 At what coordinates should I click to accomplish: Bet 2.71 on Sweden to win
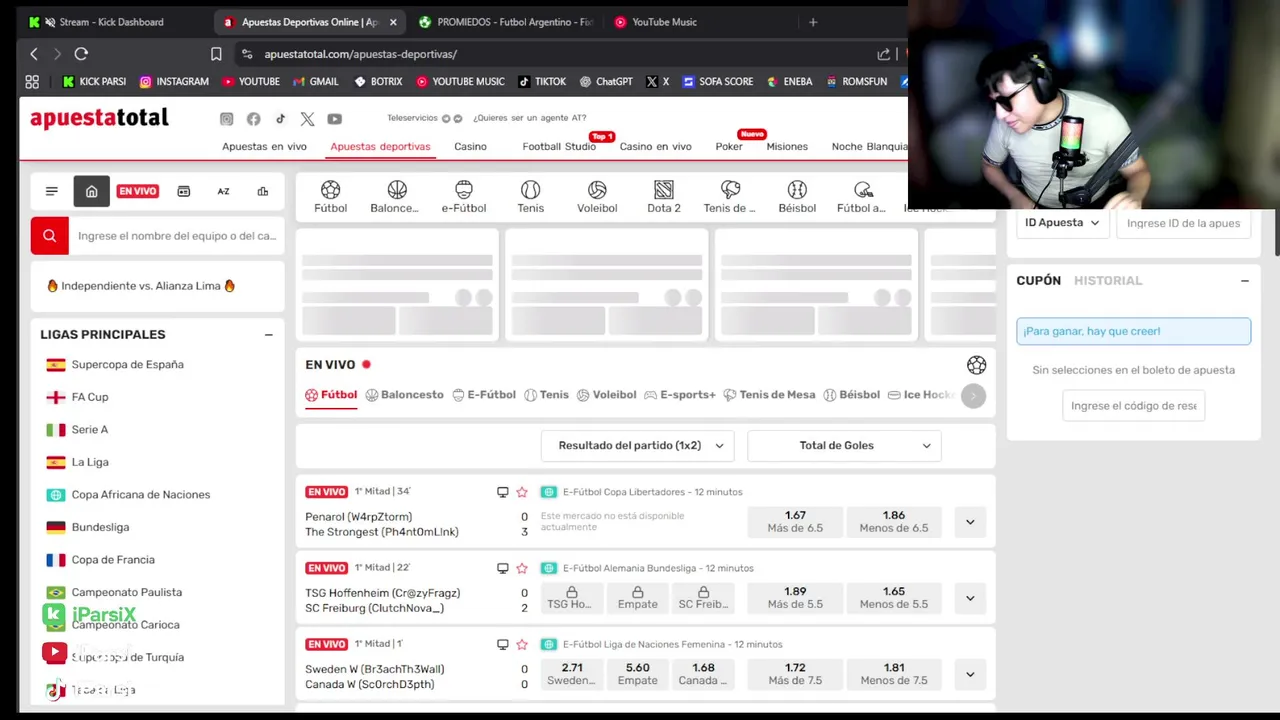click(572, 674)
